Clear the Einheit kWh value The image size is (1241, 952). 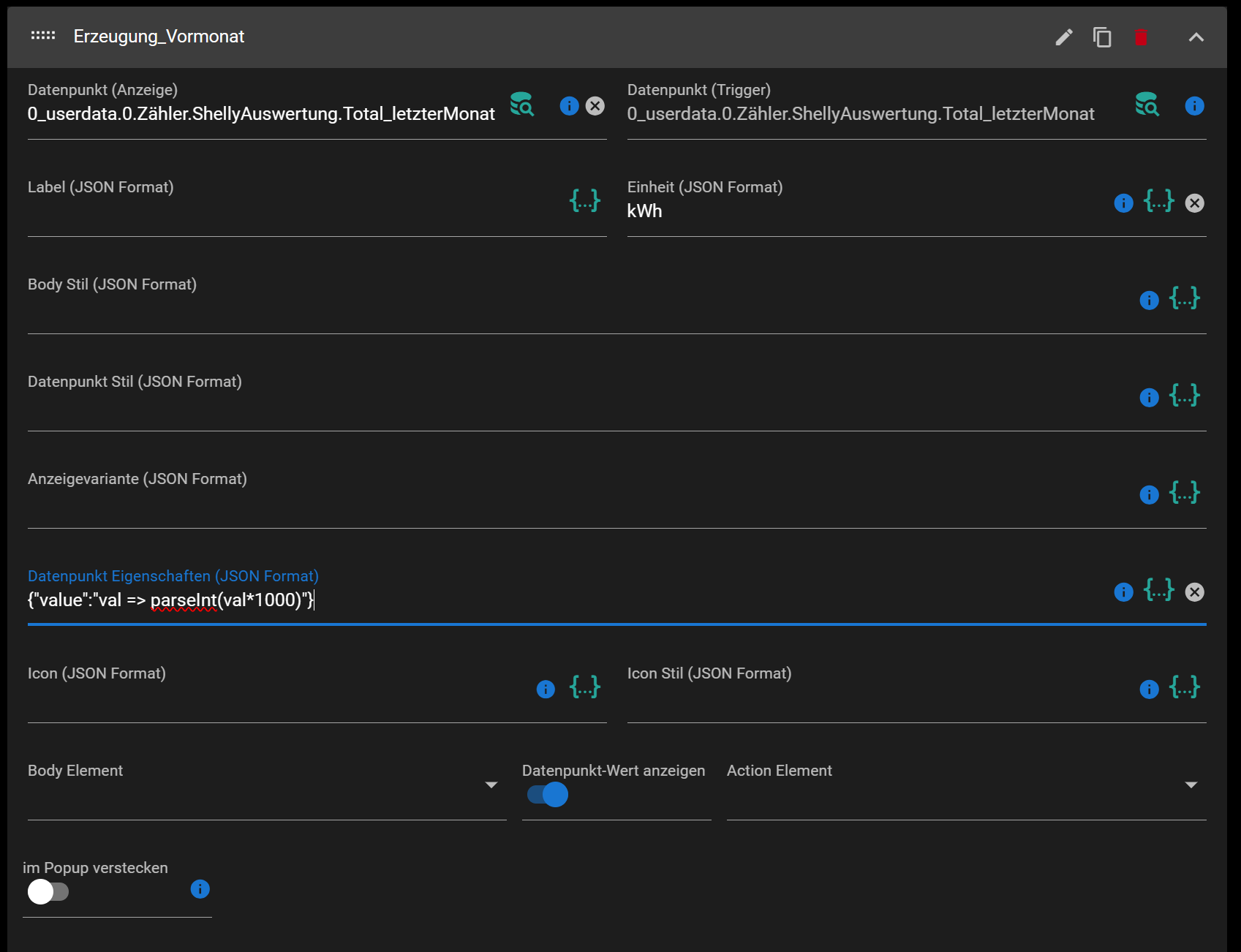[1194, 203]
